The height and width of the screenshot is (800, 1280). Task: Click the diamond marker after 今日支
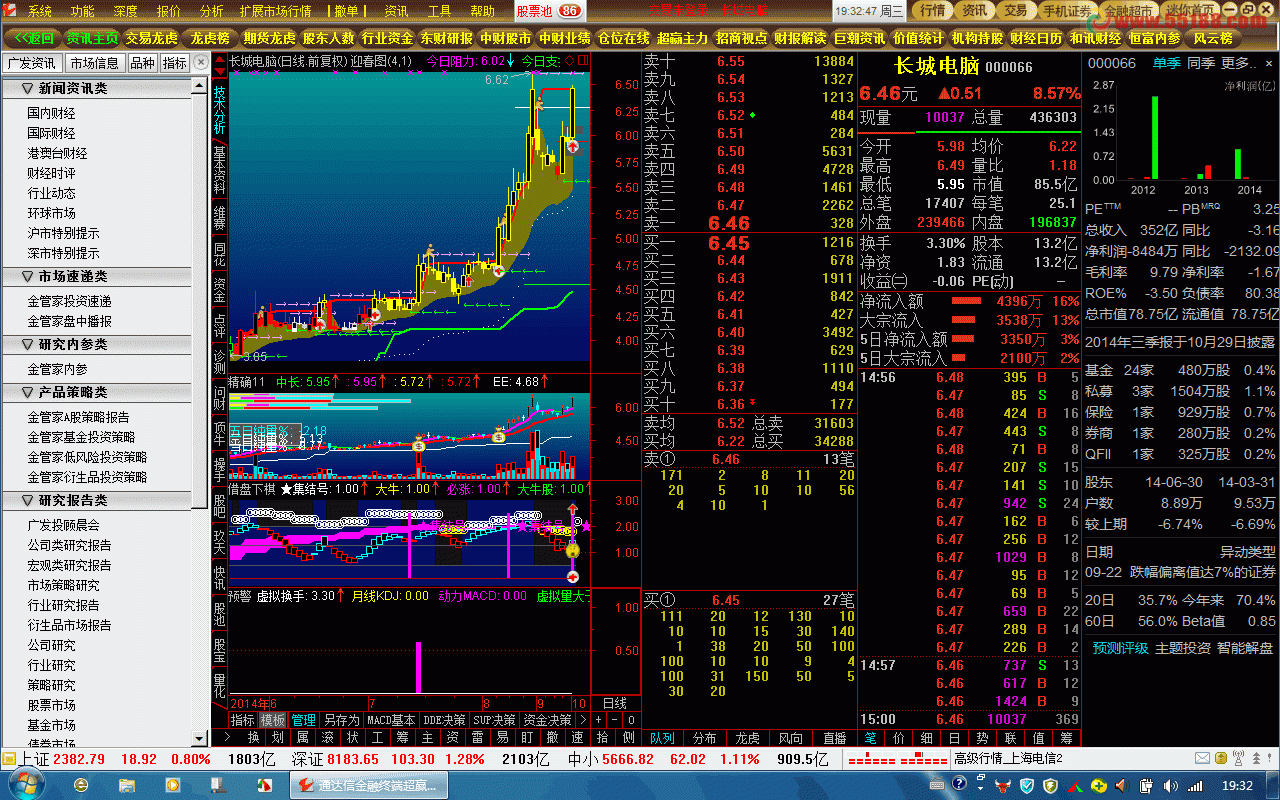(569, 60)
